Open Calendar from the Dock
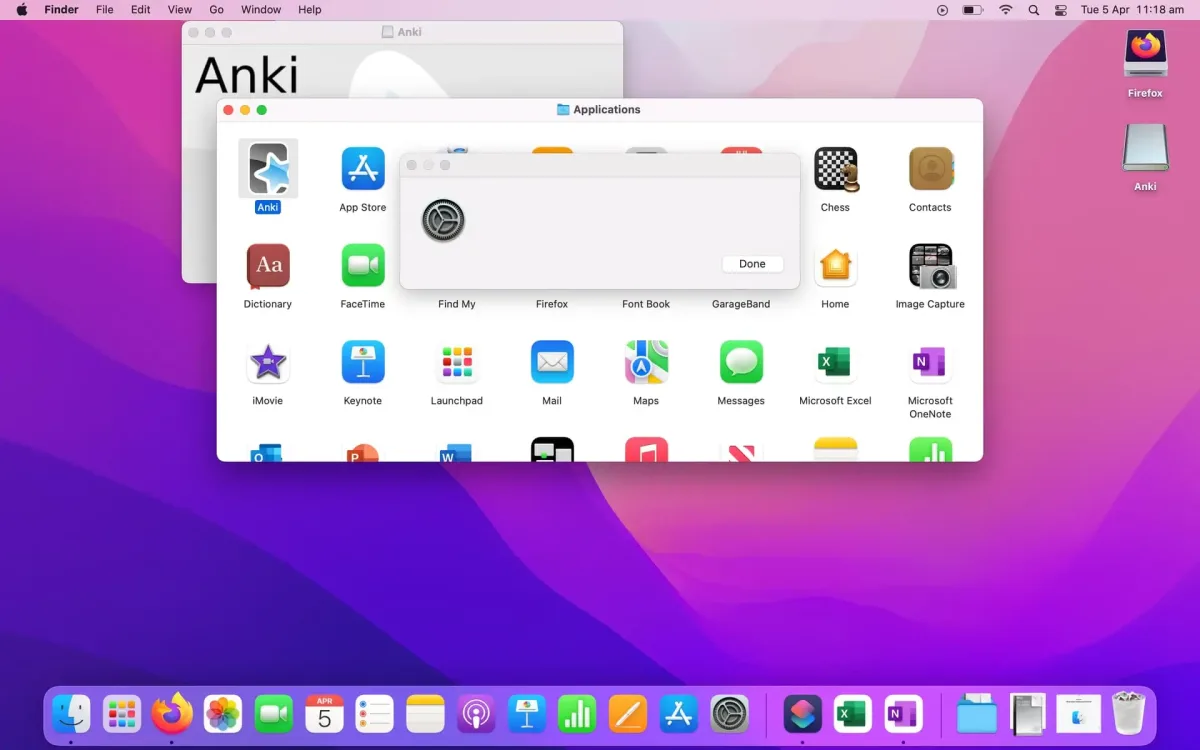This screenshot has width=1200, height=750. point(324,714)
